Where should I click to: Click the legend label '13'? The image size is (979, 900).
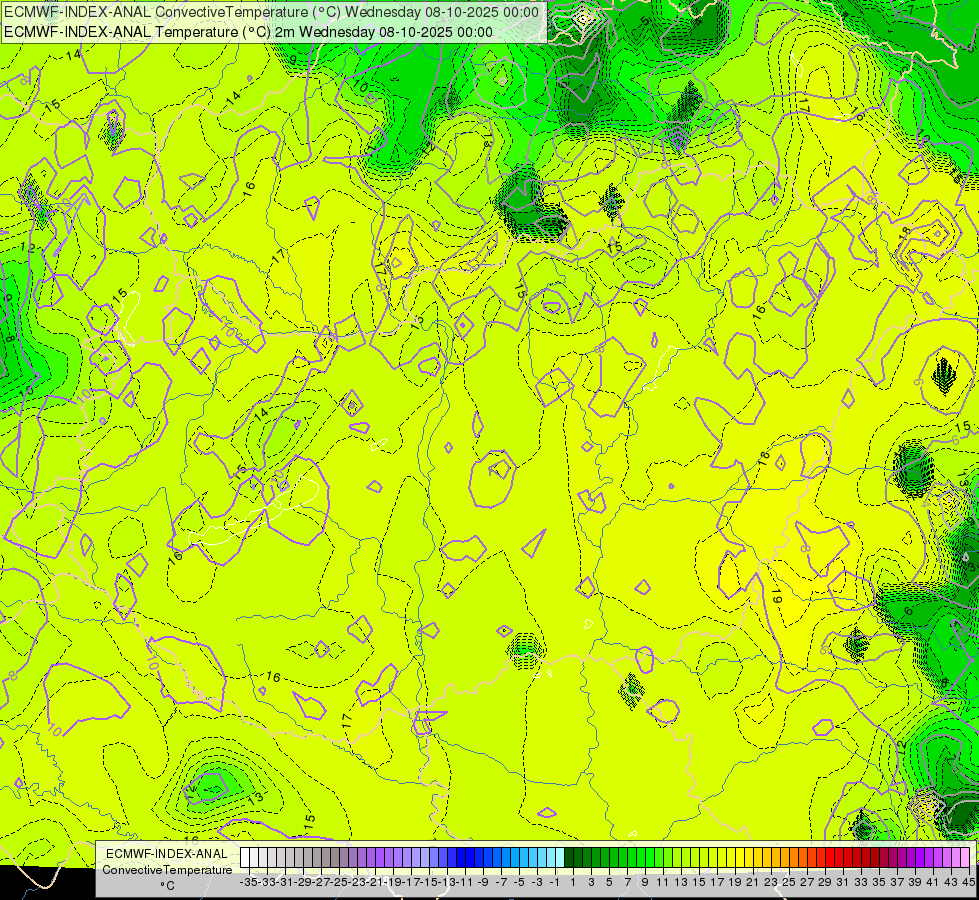pos(681,882)
